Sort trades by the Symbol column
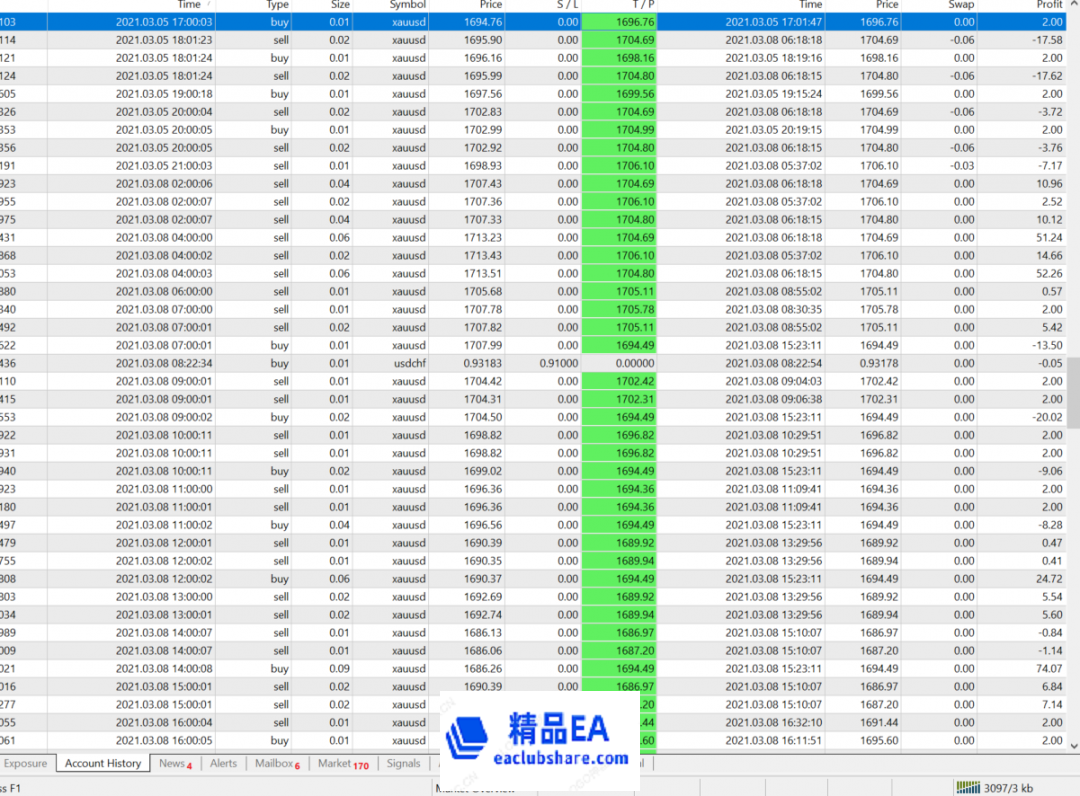Screen dimensions: 1080x796 pyautogui.click(x=406, y=4)
